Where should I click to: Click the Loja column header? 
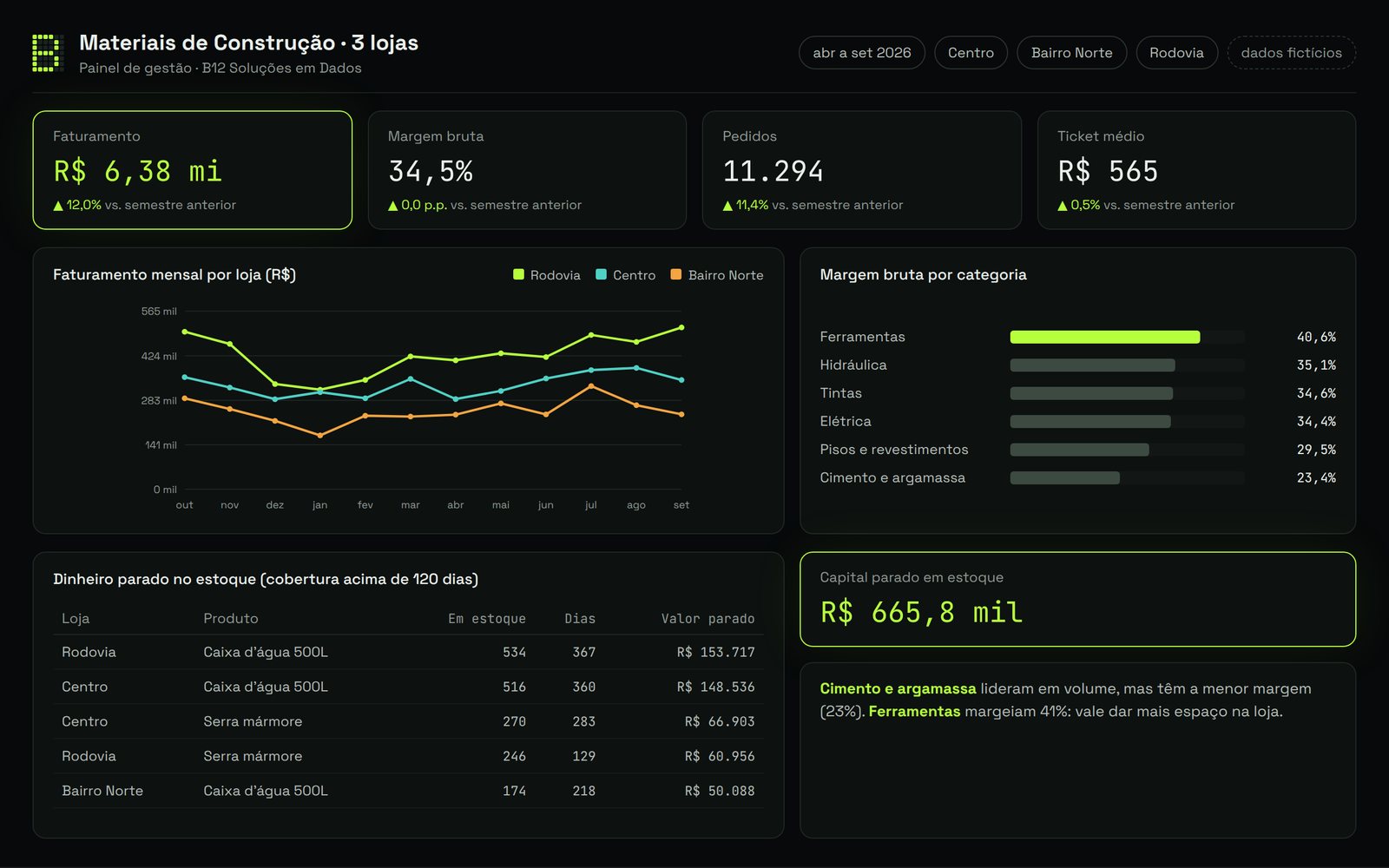[76, 618]
